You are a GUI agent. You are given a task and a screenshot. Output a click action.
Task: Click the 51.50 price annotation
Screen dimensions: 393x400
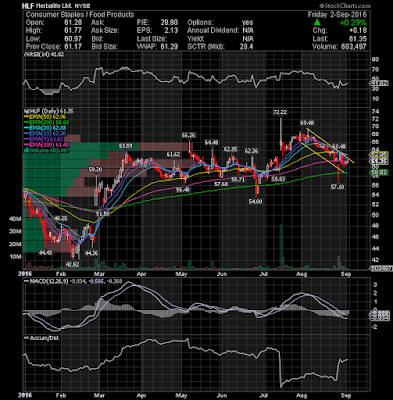(103, 214)
